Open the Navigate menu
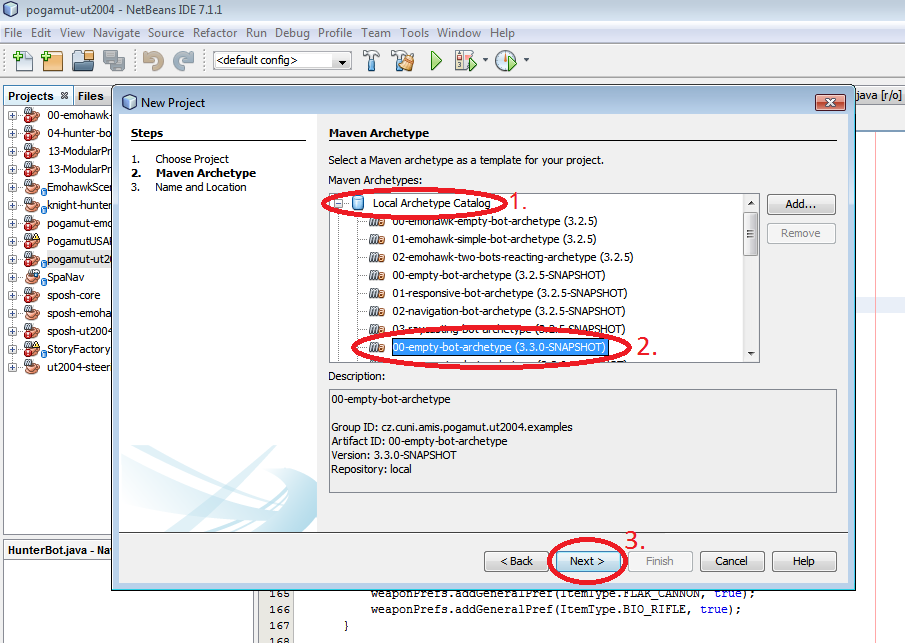Viewport: 905px width, 643px height. coord(117,33)
